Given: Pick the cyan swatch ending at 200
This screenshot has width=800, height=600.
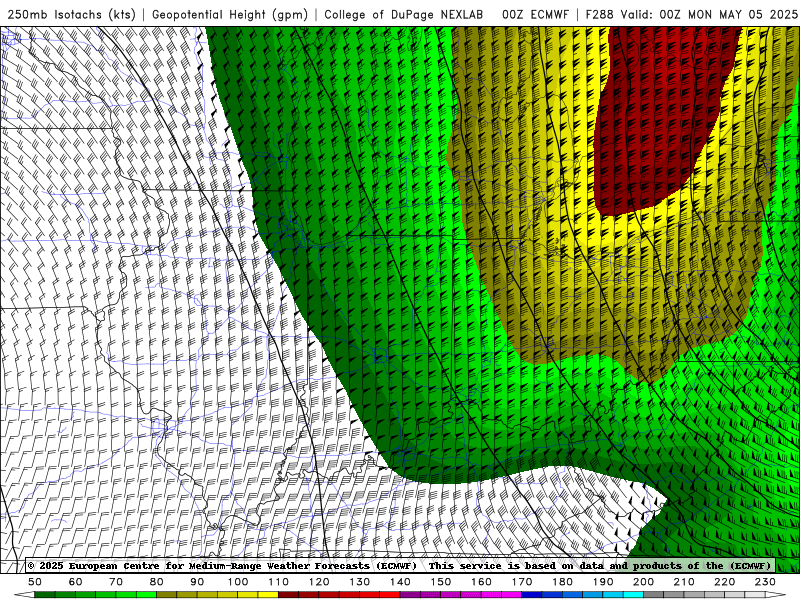Looking at the screenshot, I should (x=633, y=595).
